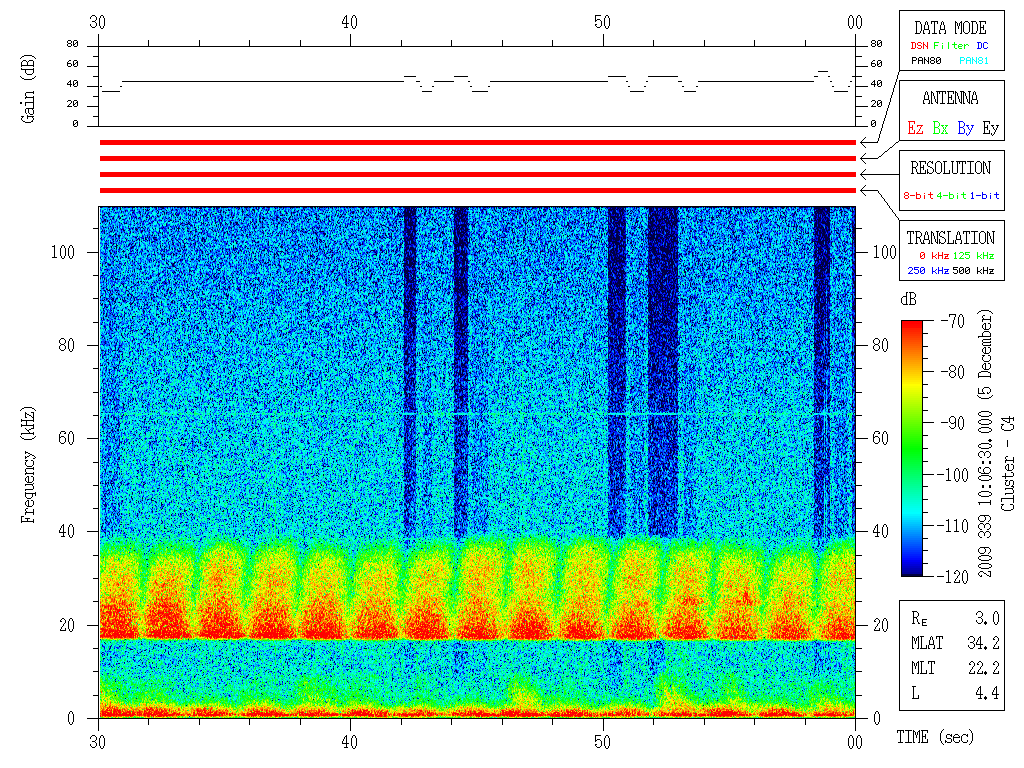
Task: Click the green 125 kHz label
Action: (x=973, y=255)
